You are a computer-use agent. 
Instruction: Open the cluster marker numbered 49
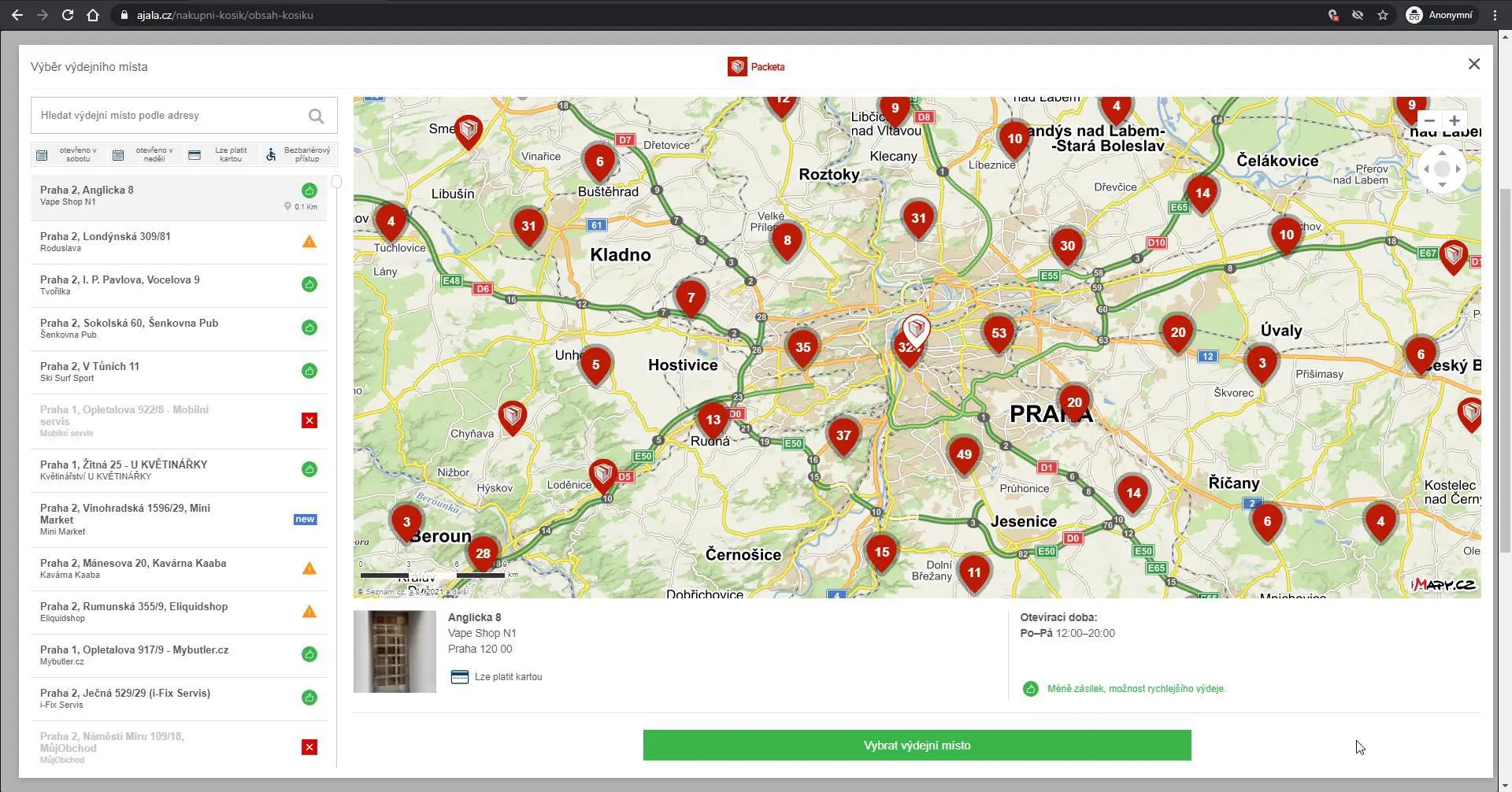coord(964,454)
